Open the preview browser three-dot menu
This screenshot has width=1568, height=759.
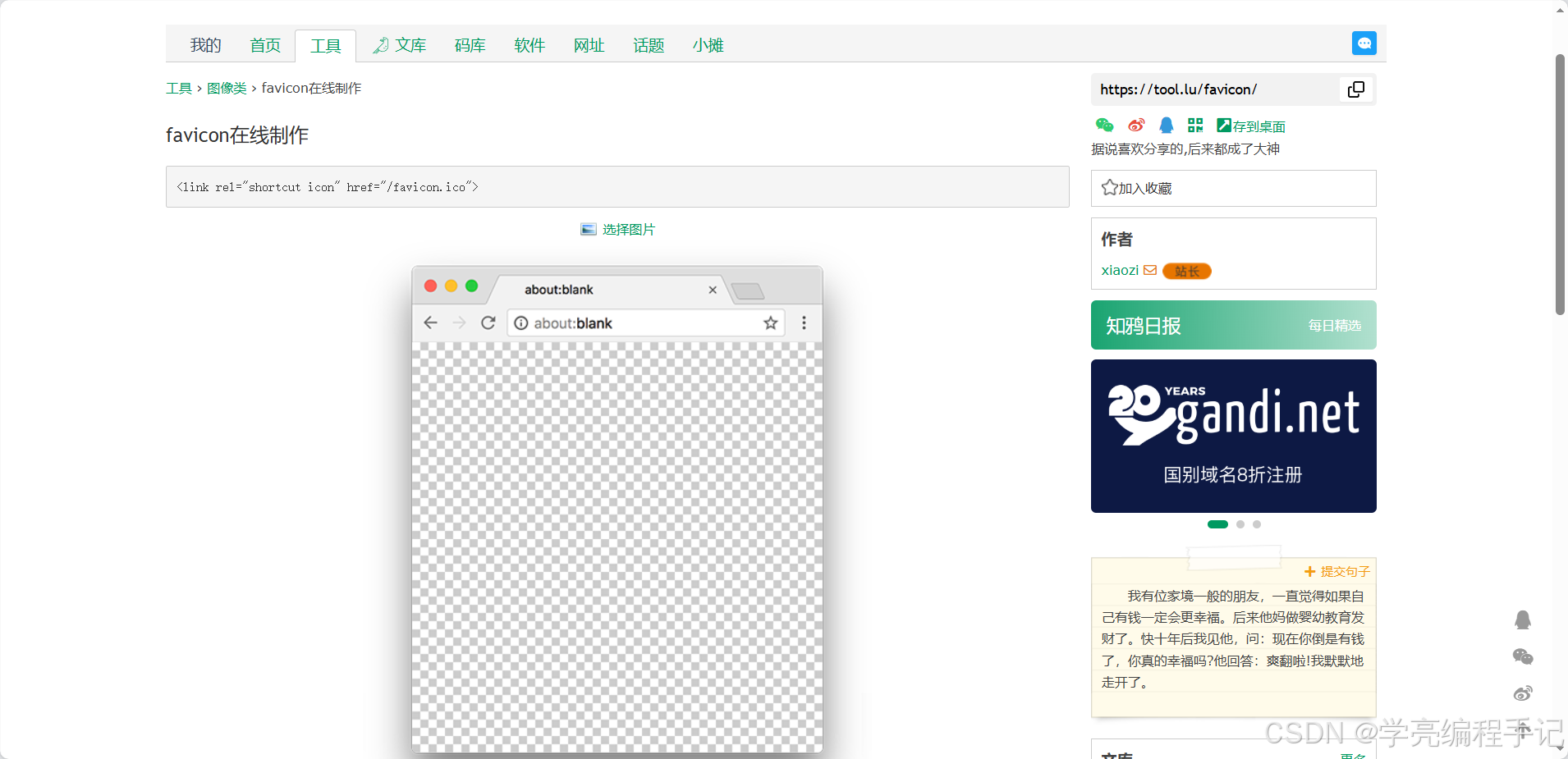click(x=804, y=322)
